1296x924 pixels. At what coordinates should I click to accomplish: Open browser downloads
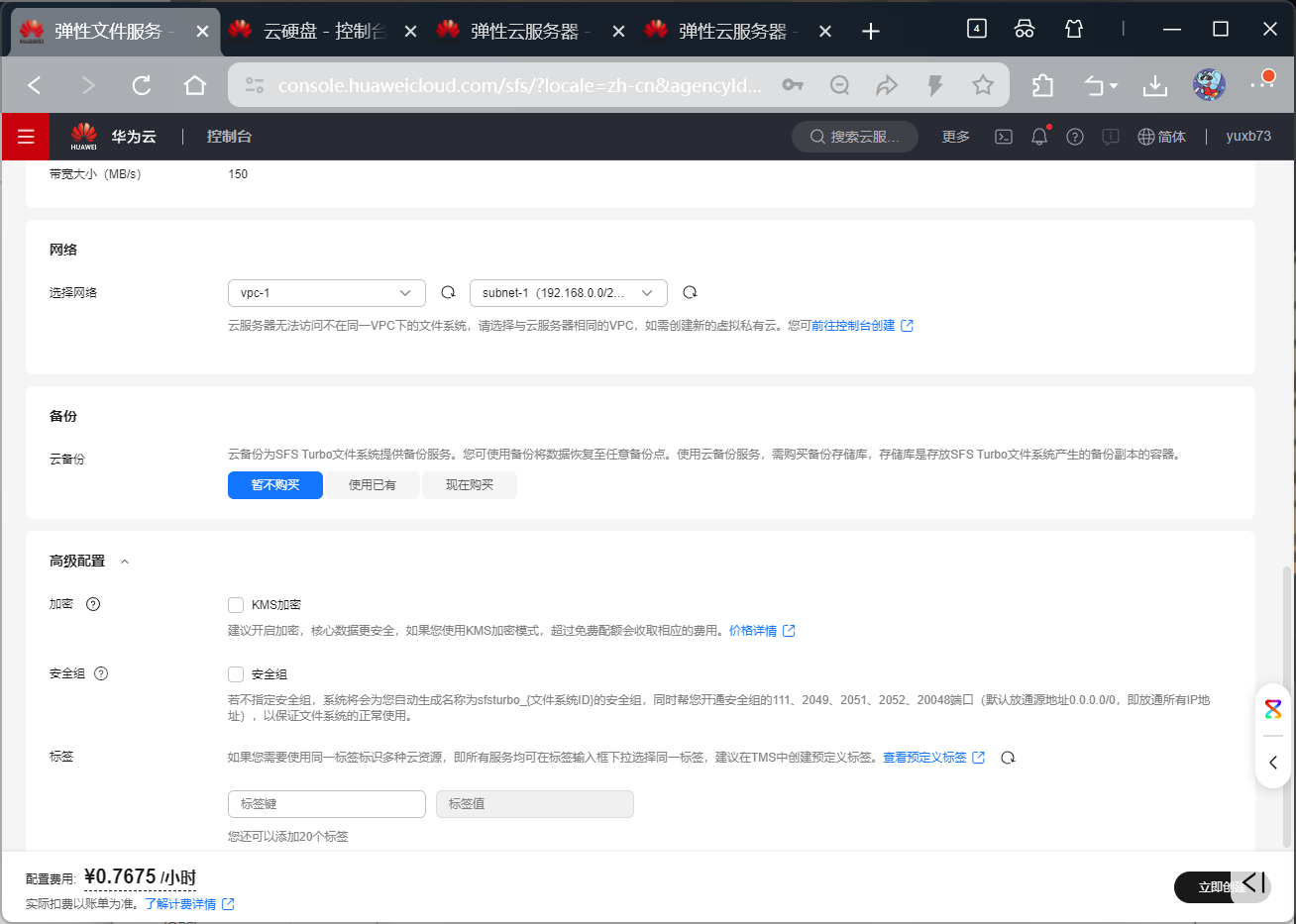(x=1155, y=85)
